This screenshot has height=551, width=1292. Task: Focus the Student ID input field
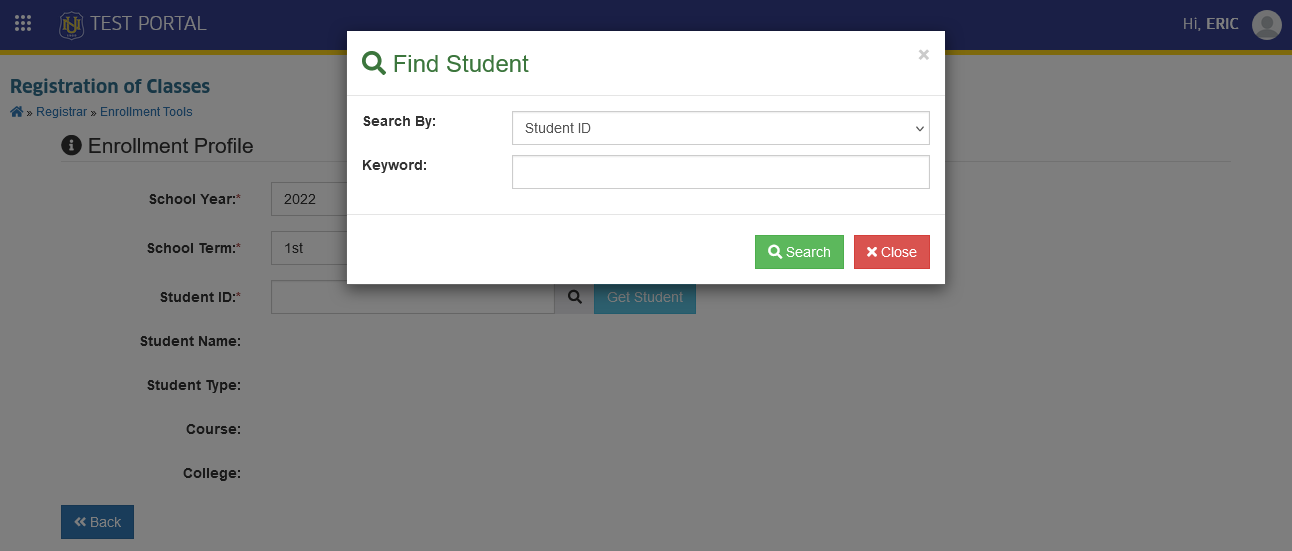click(x=413, y=297)
